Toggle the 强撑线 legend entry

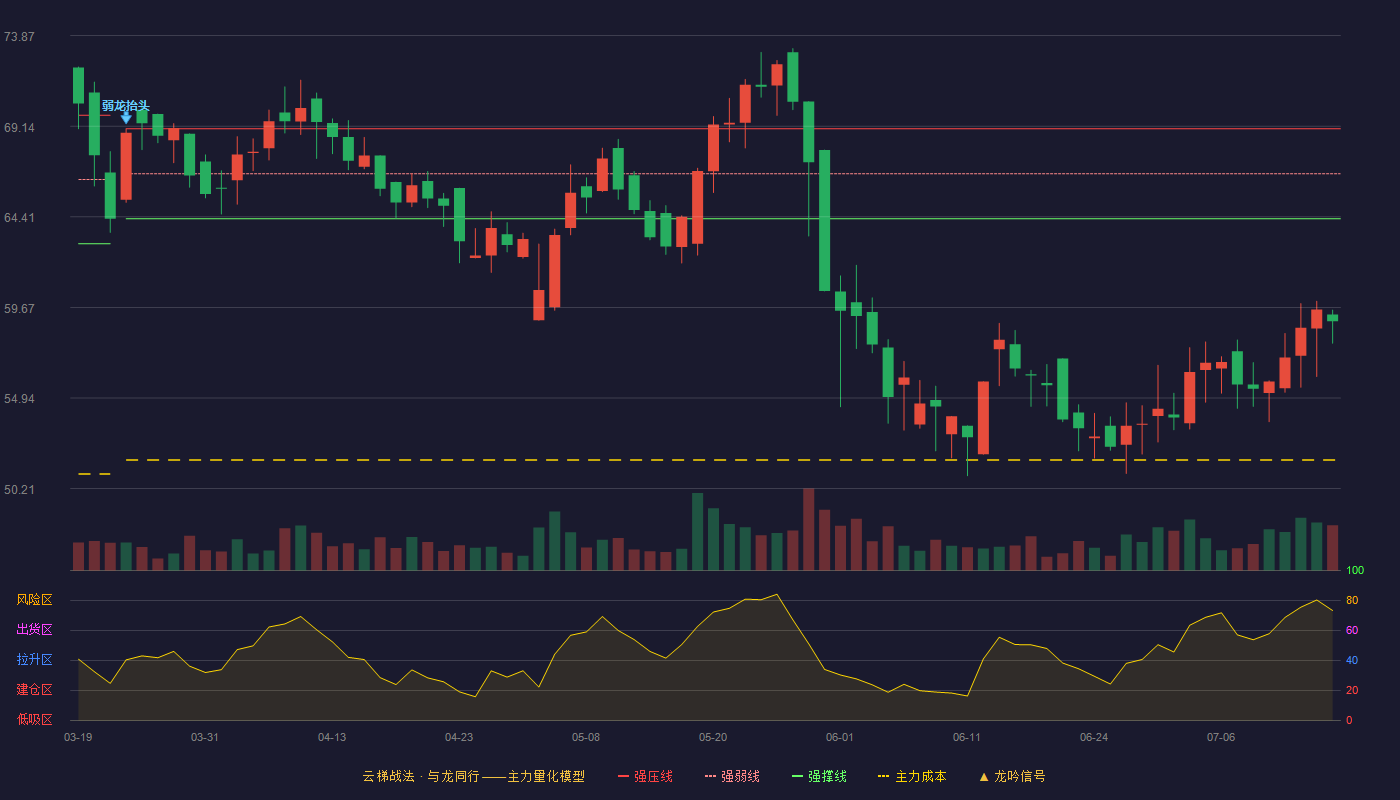point(819,776)
